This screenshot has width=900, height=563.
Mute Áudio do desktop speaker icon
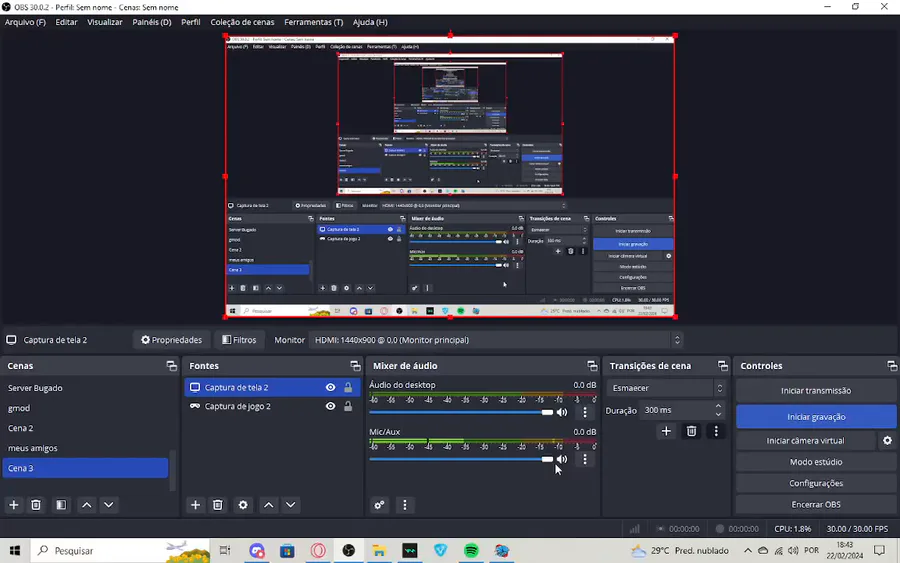[x=562, y=412]
